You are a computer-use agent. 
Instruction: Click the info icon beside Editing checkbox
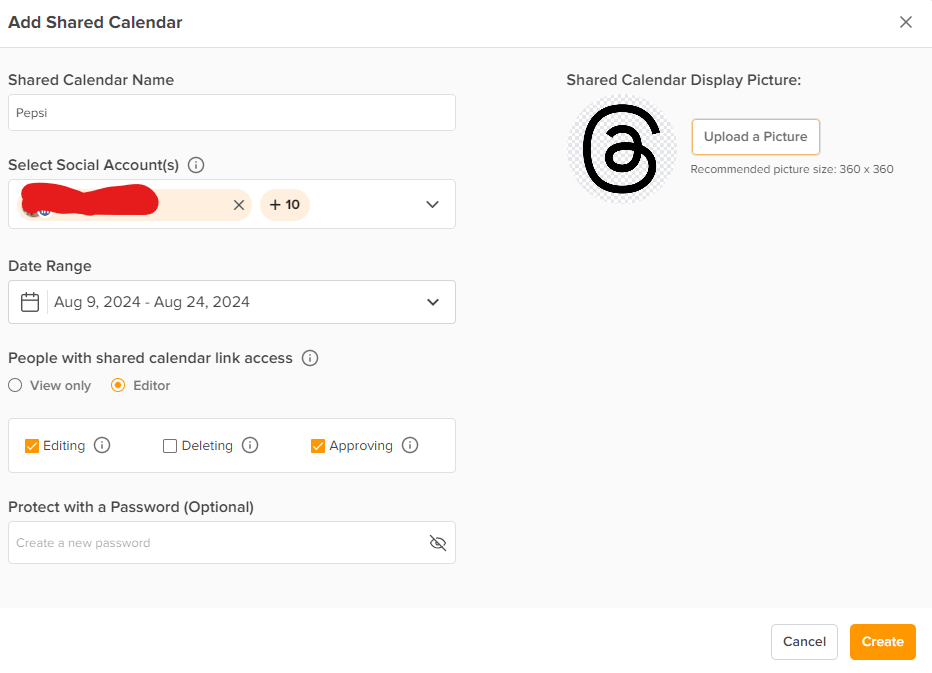(x=102, y=445)
